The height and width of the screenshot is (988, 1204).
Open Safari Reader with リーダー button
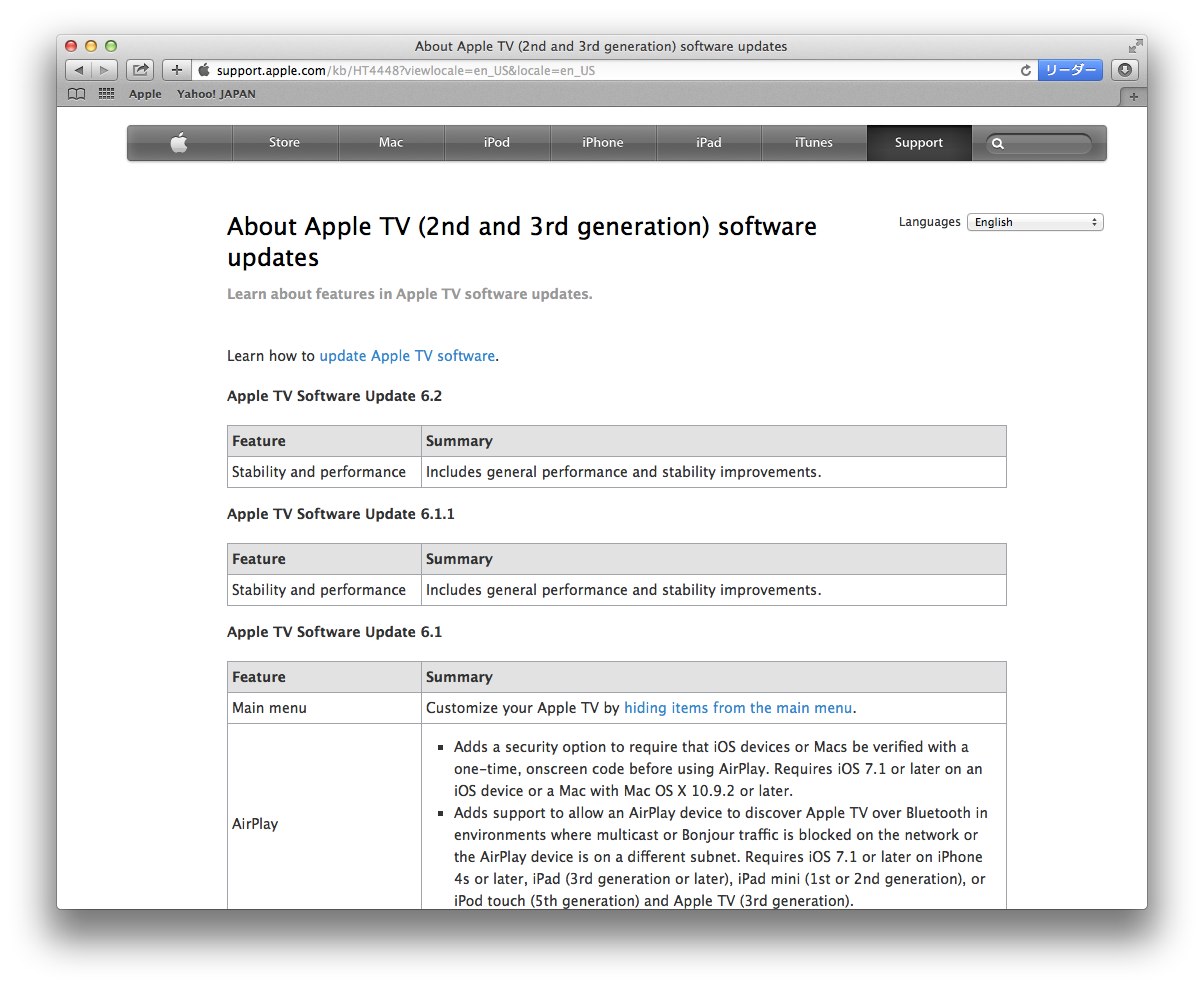coord(1070,70)
